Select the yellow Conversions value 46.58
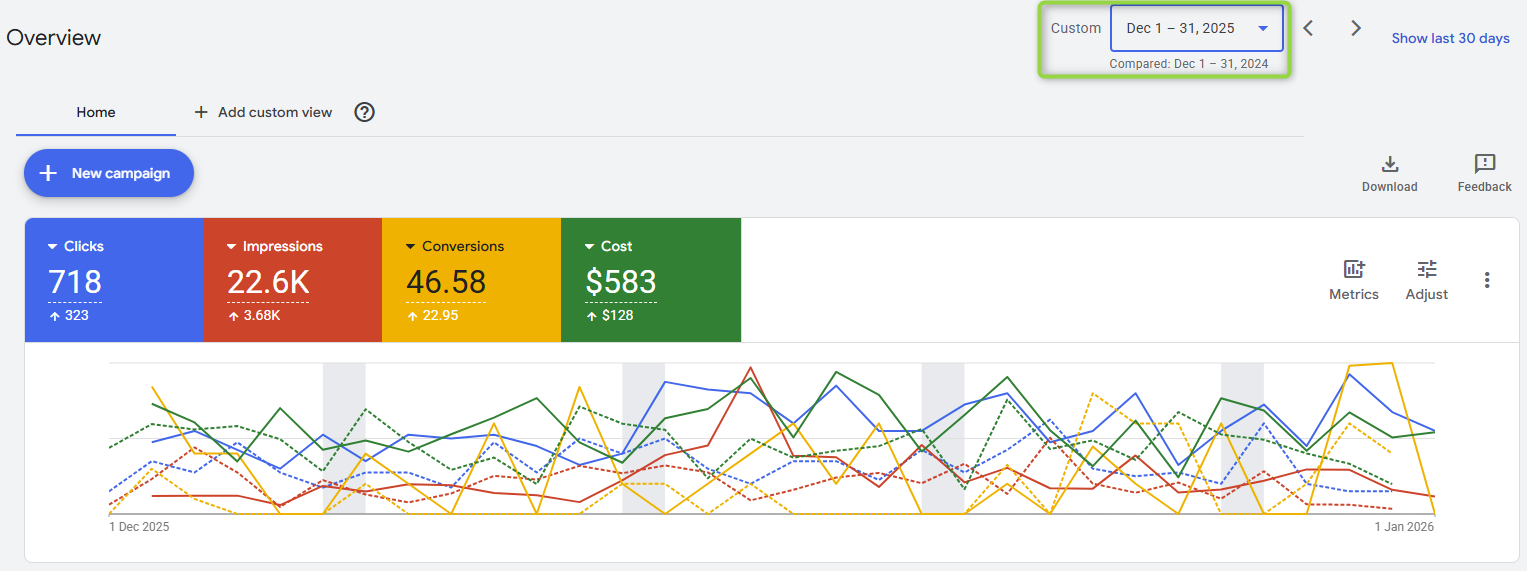Image resolution: width=1527 pixels, height=571 pixels. coord(446,283)
